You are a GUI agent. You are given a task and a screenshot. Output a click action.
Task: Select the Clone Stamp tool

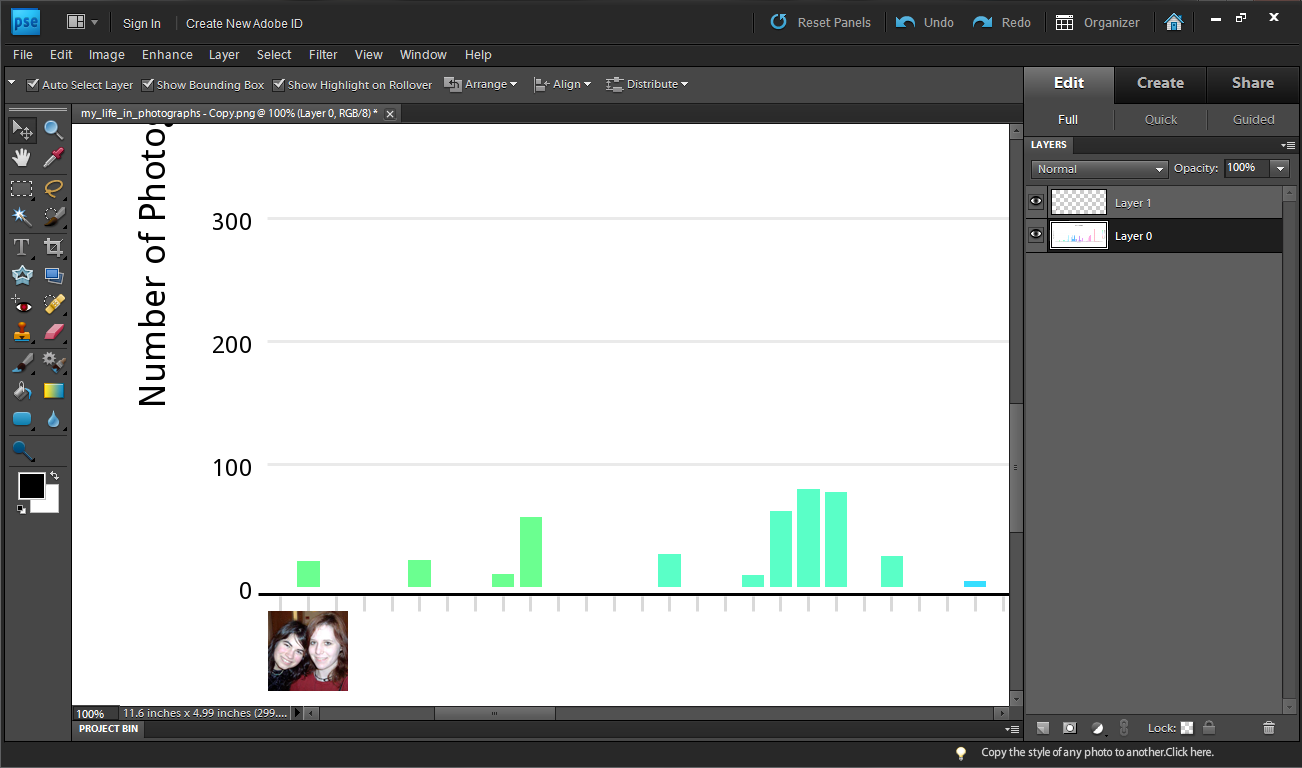22,332
